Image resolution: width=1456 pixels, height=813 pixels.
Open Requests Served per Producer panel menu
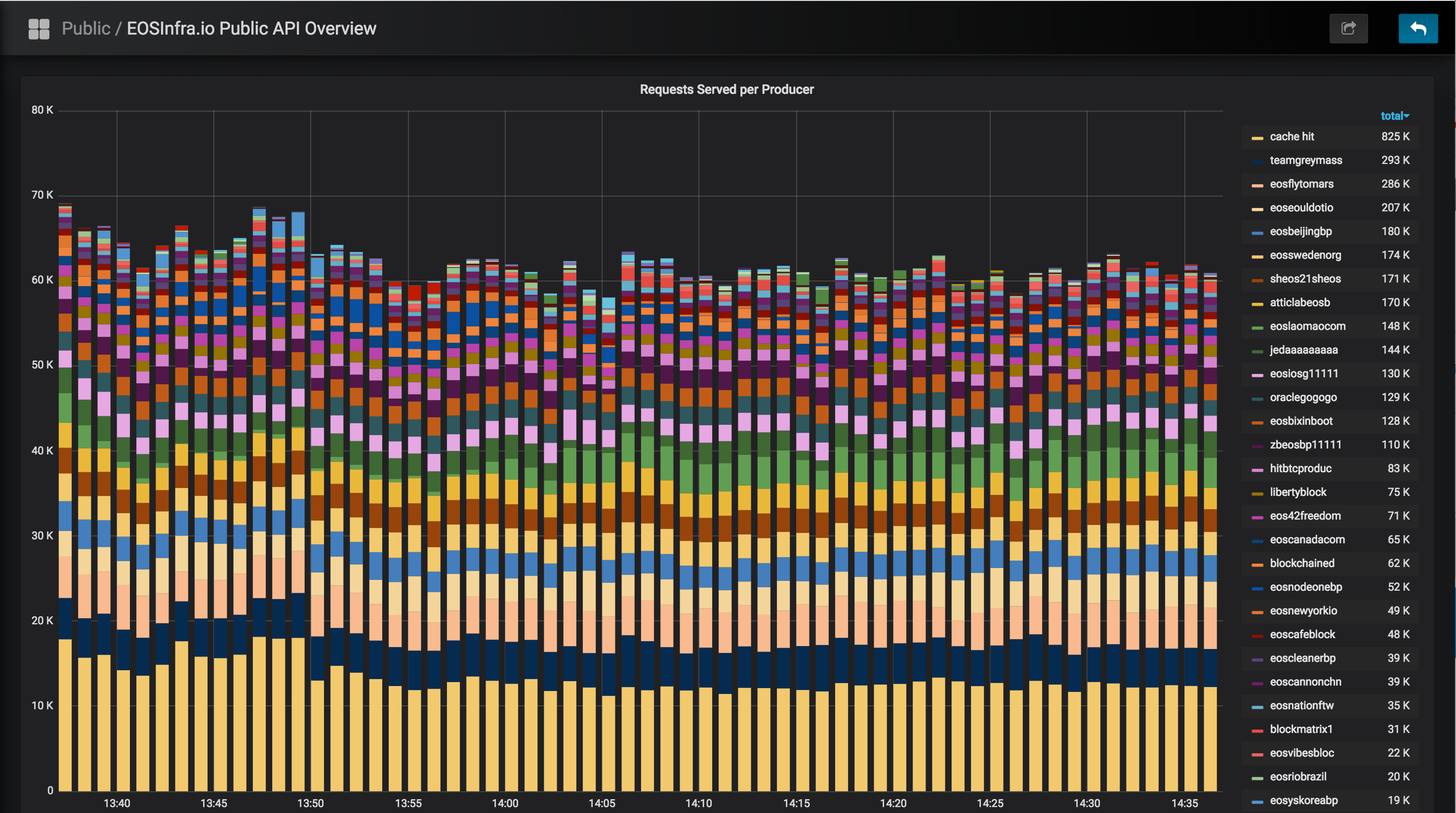(727, 89)
